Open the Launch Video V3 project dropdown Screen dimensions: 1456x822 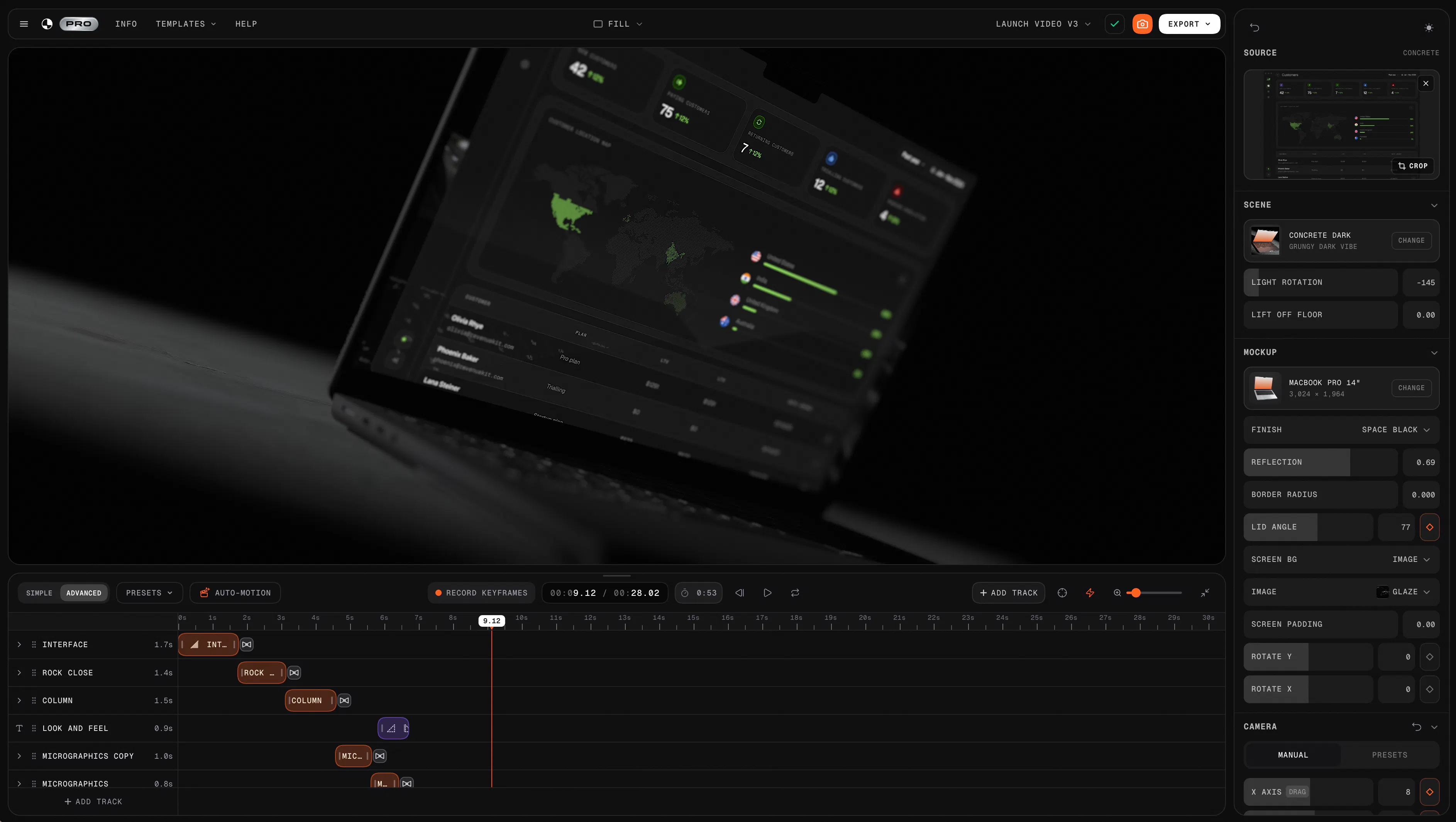tap(1043, 24)
